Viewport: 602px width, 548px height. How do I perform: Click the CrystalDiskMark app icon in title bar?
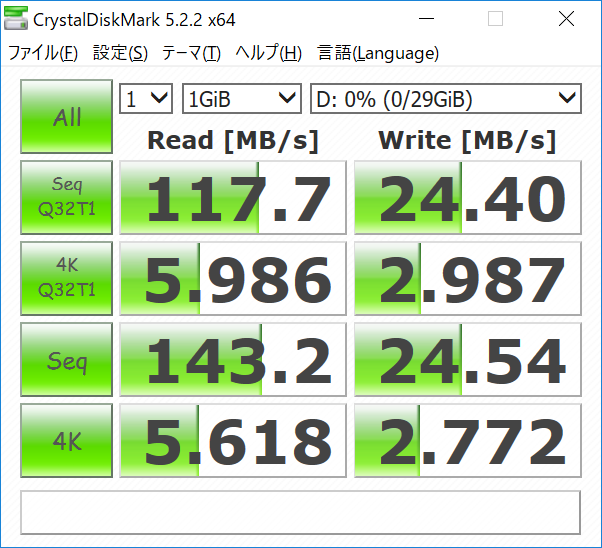[16, 18]
